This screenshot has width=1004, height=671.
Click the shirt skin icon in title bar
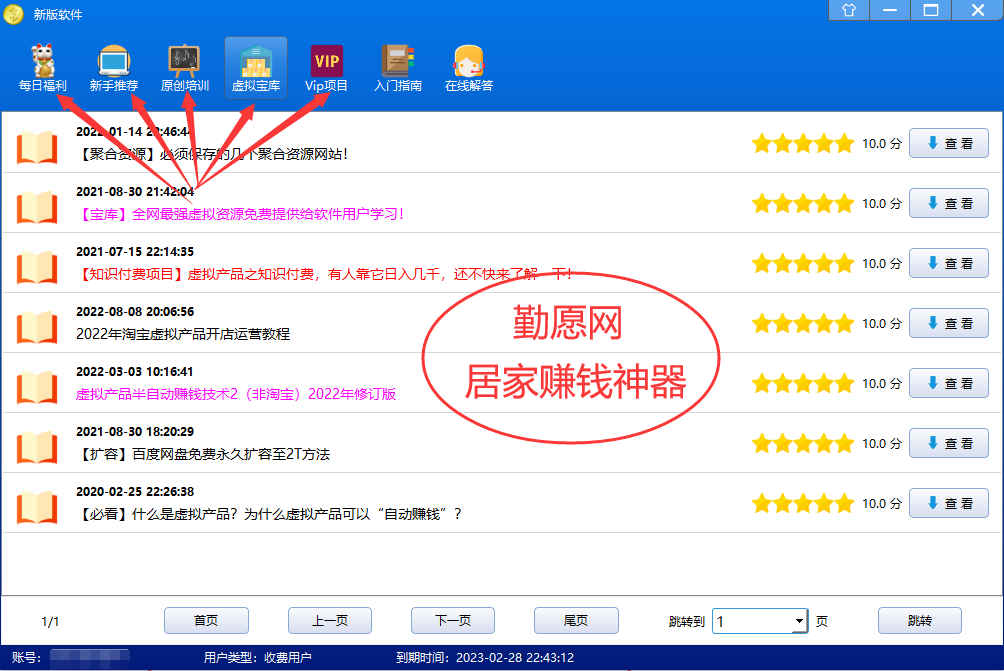pyautogui.click(x=849, y=10)
